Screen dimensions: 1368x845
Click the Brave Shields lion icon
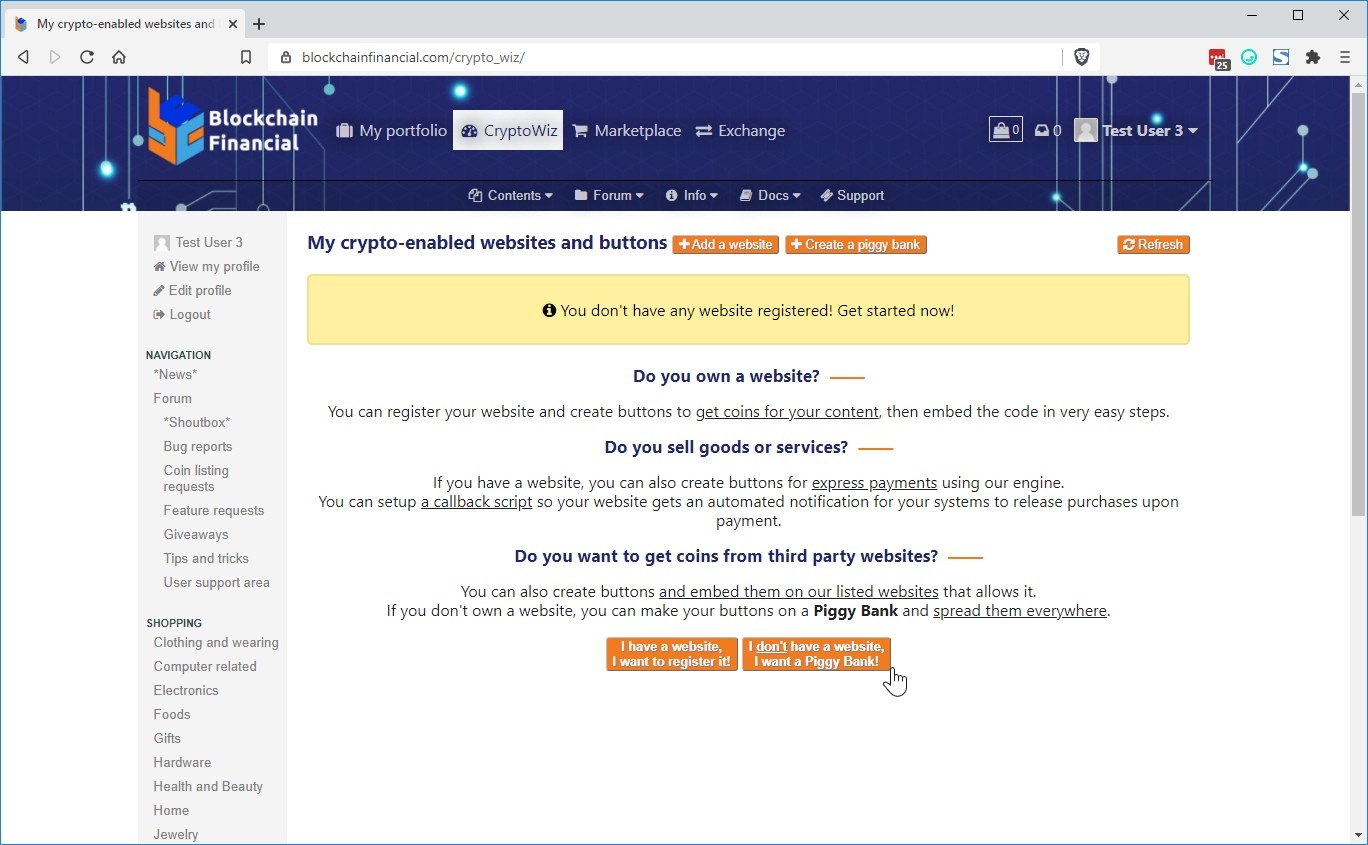[1081, 57]
